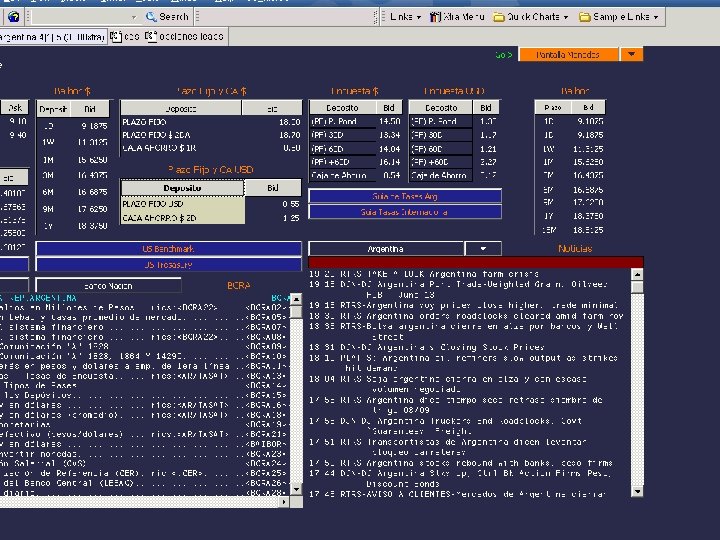
Task: Open the Quick Charts folder icon
Action: [499, 17]
